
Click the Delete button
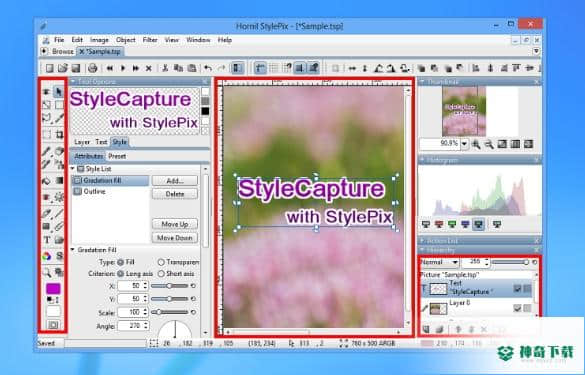coord(175,194)
